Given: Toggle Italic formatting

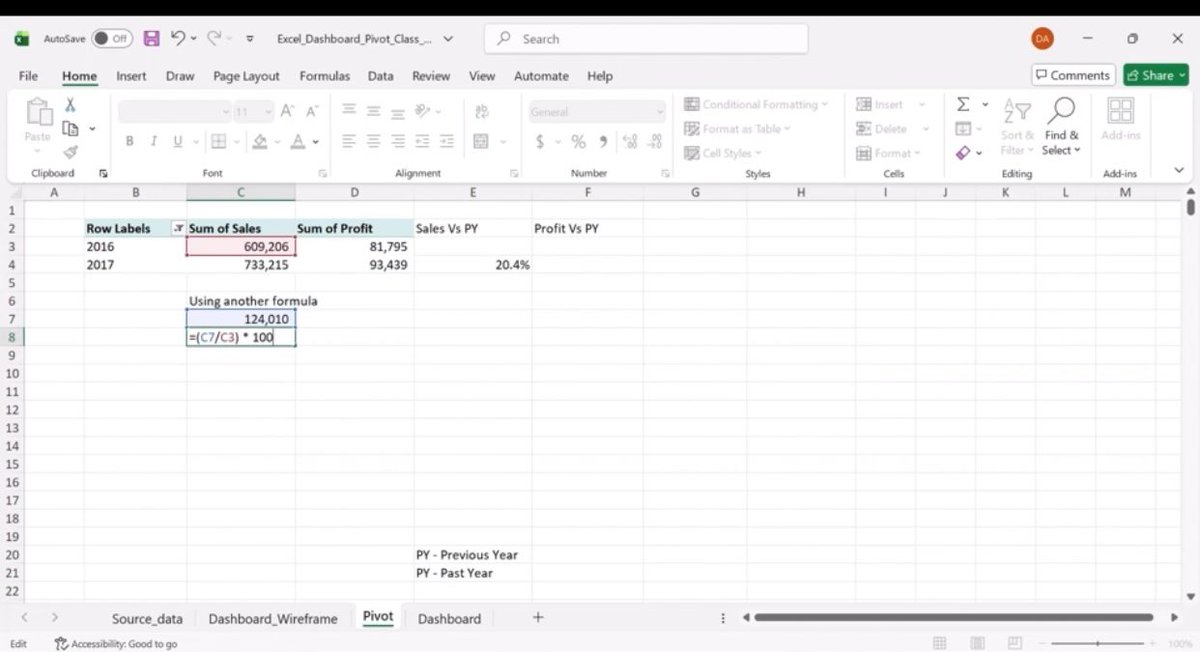Looking at the screenshot, I should click(x=153, y=142).
